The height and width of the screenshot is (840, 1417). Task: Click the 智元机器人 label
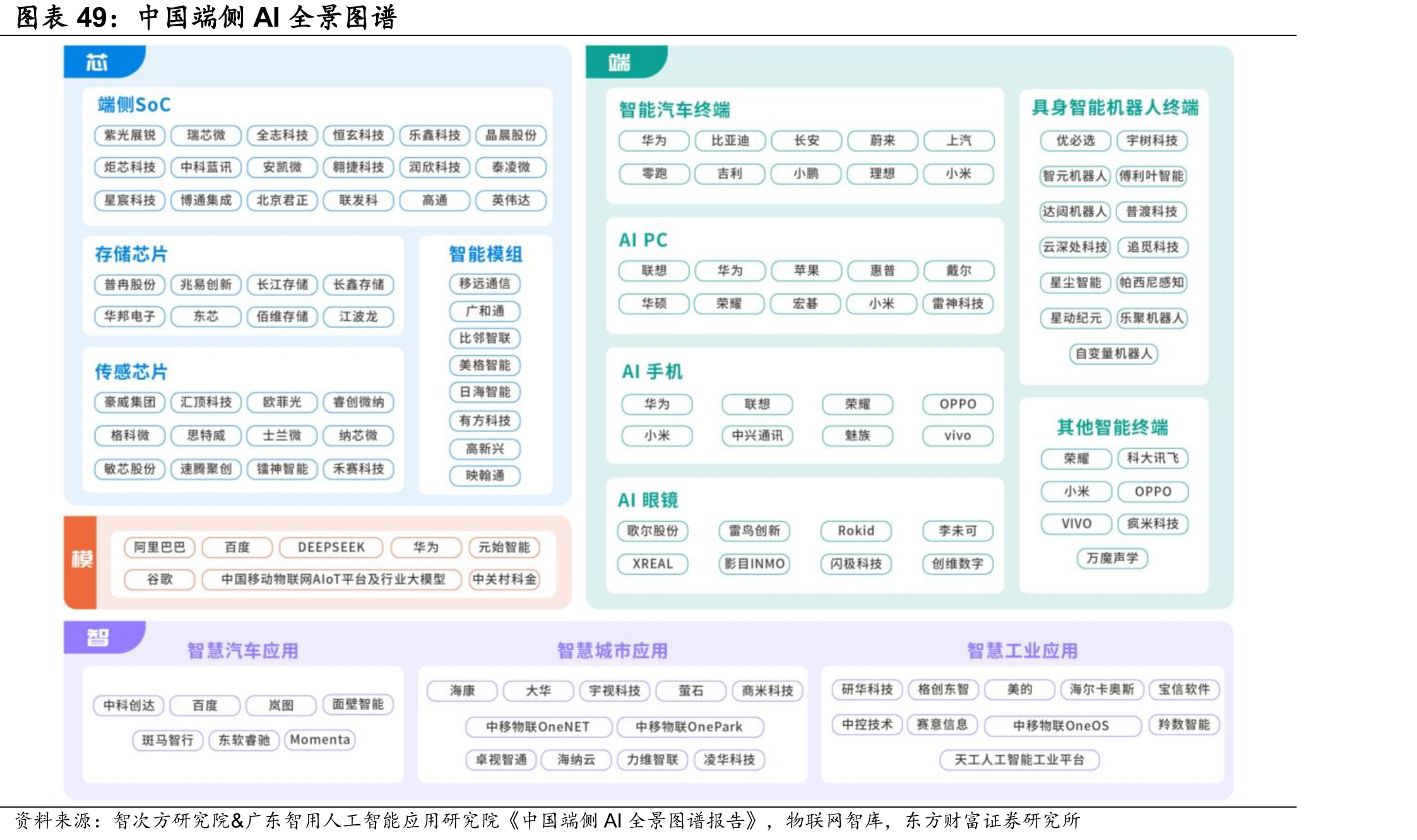(x=1075, y=176)
